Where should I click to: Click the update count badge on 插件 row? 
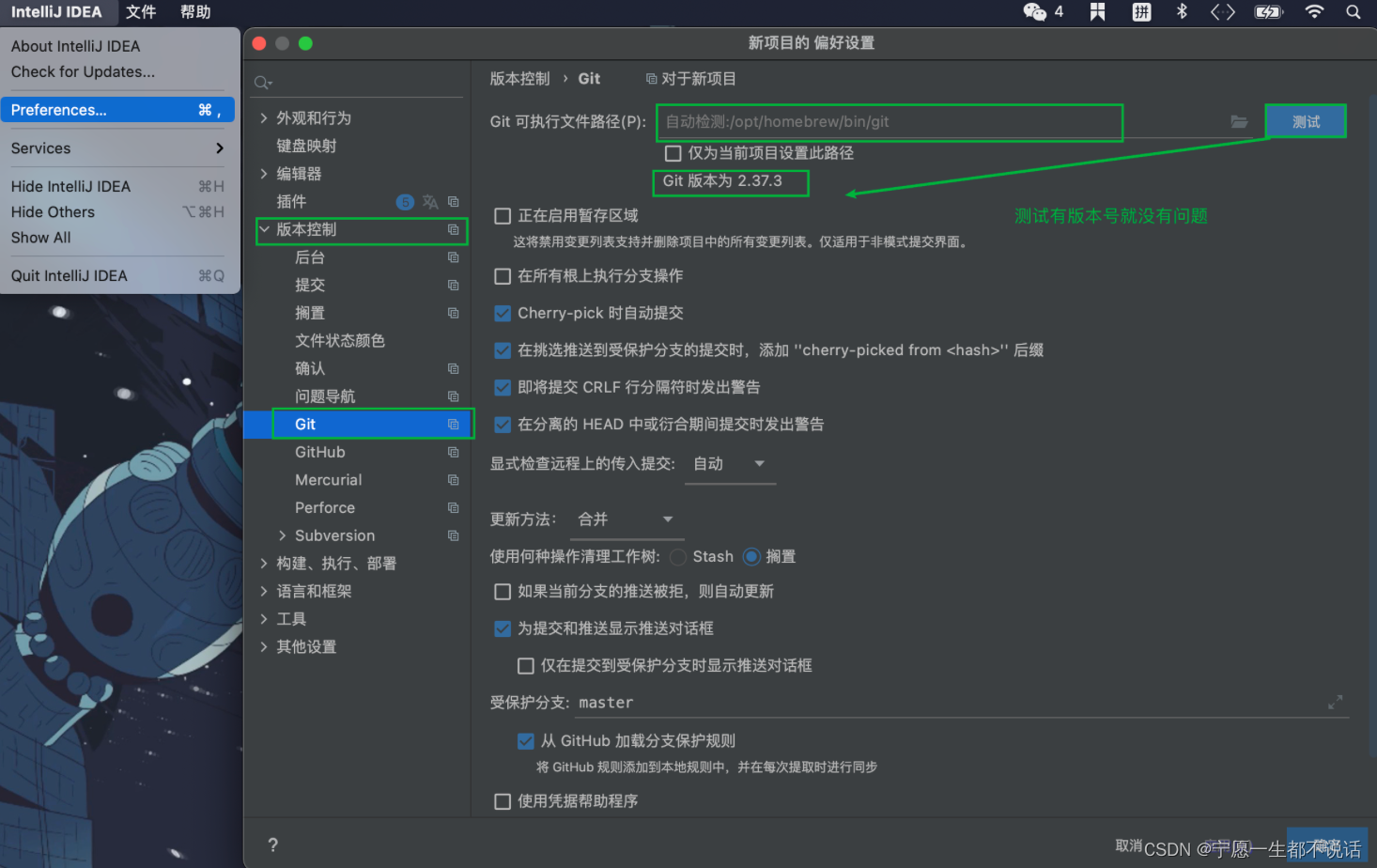(405, 202)
